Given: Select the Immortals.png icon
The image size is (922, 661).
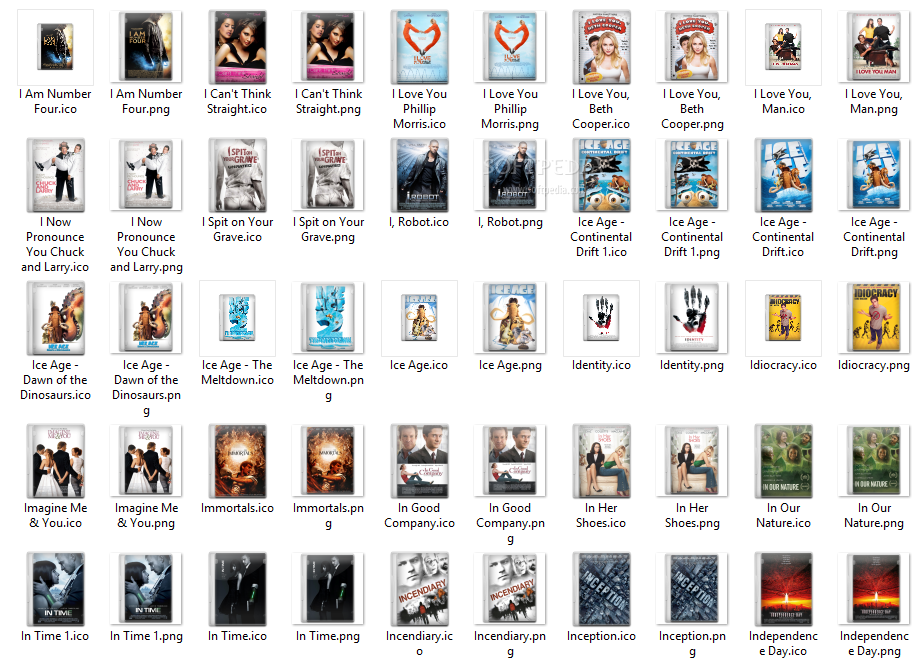Looking at the screenshot, I should (328, 460).
